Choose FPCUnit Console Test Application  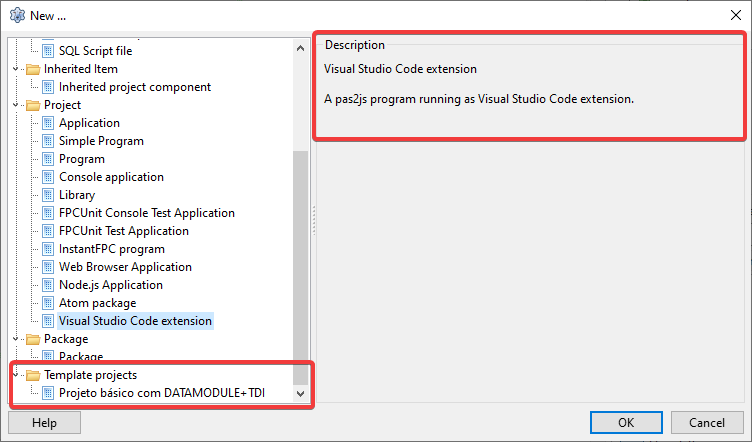coord(146,213)
